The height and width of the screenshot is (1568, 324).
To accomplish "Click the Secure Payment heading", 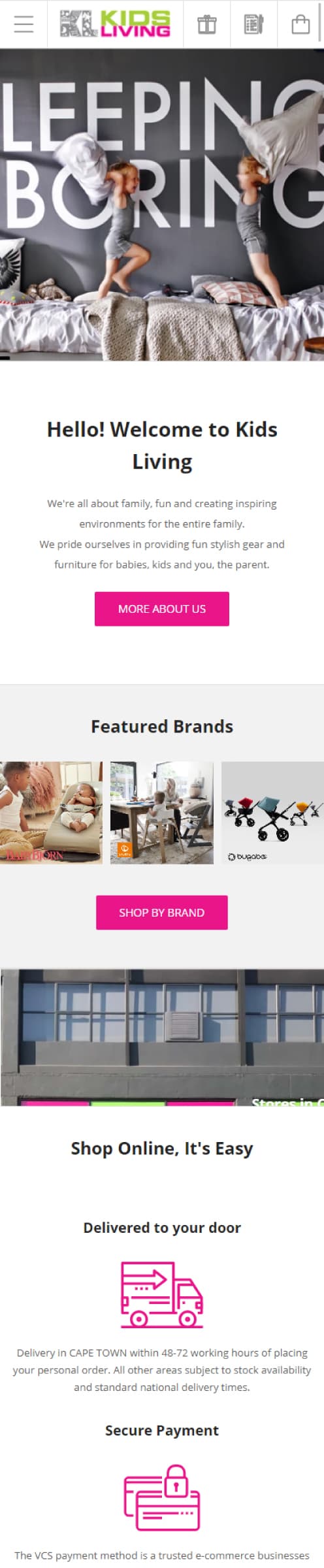I will pyautogui.click(x=162, y=1430).
